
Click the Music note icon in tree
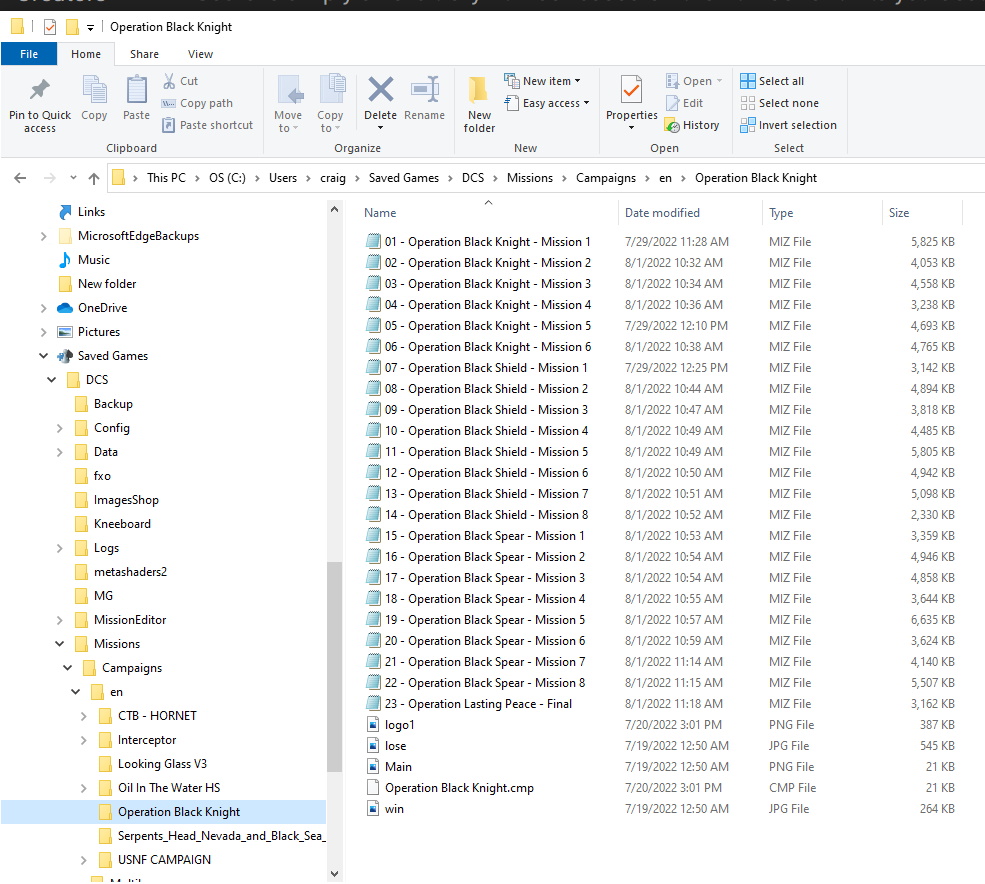tap(65, 259)
